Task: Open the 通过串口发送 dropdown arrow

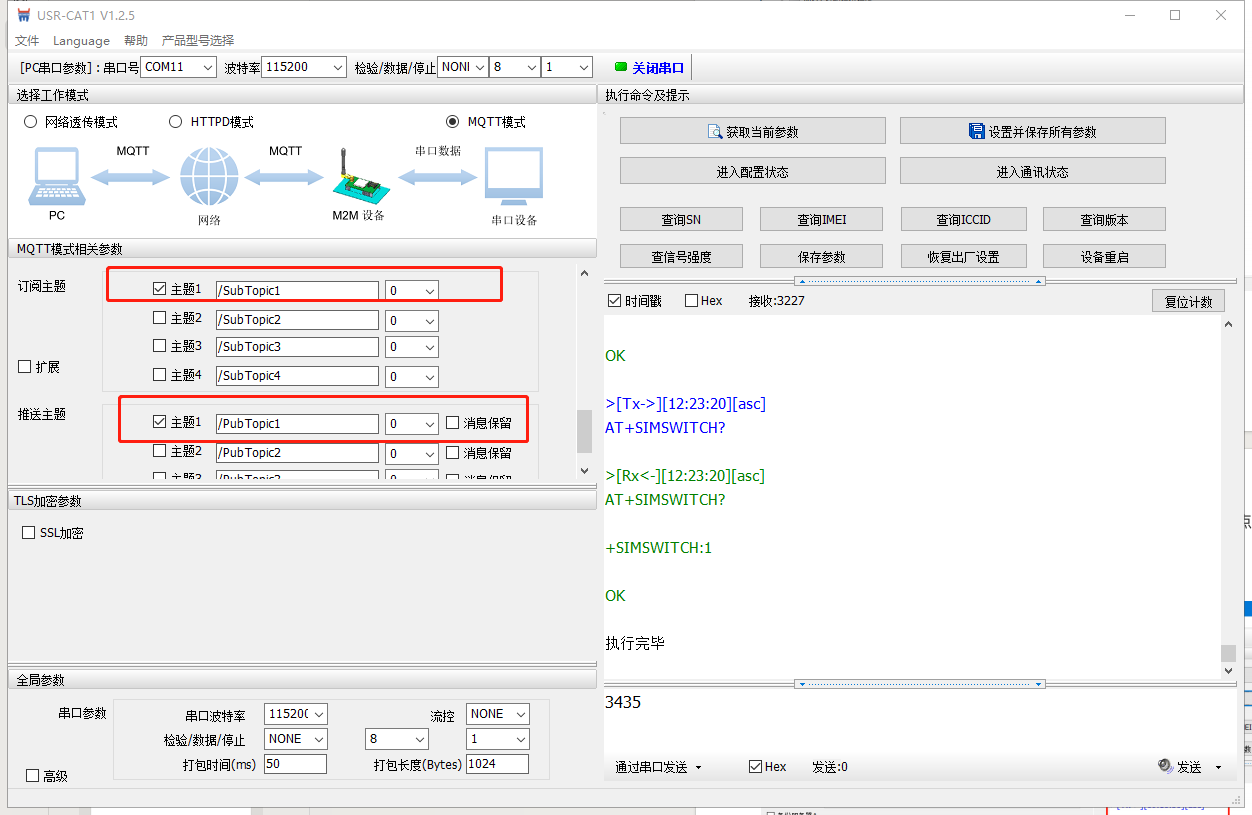Action: click(x=698, y=767)
